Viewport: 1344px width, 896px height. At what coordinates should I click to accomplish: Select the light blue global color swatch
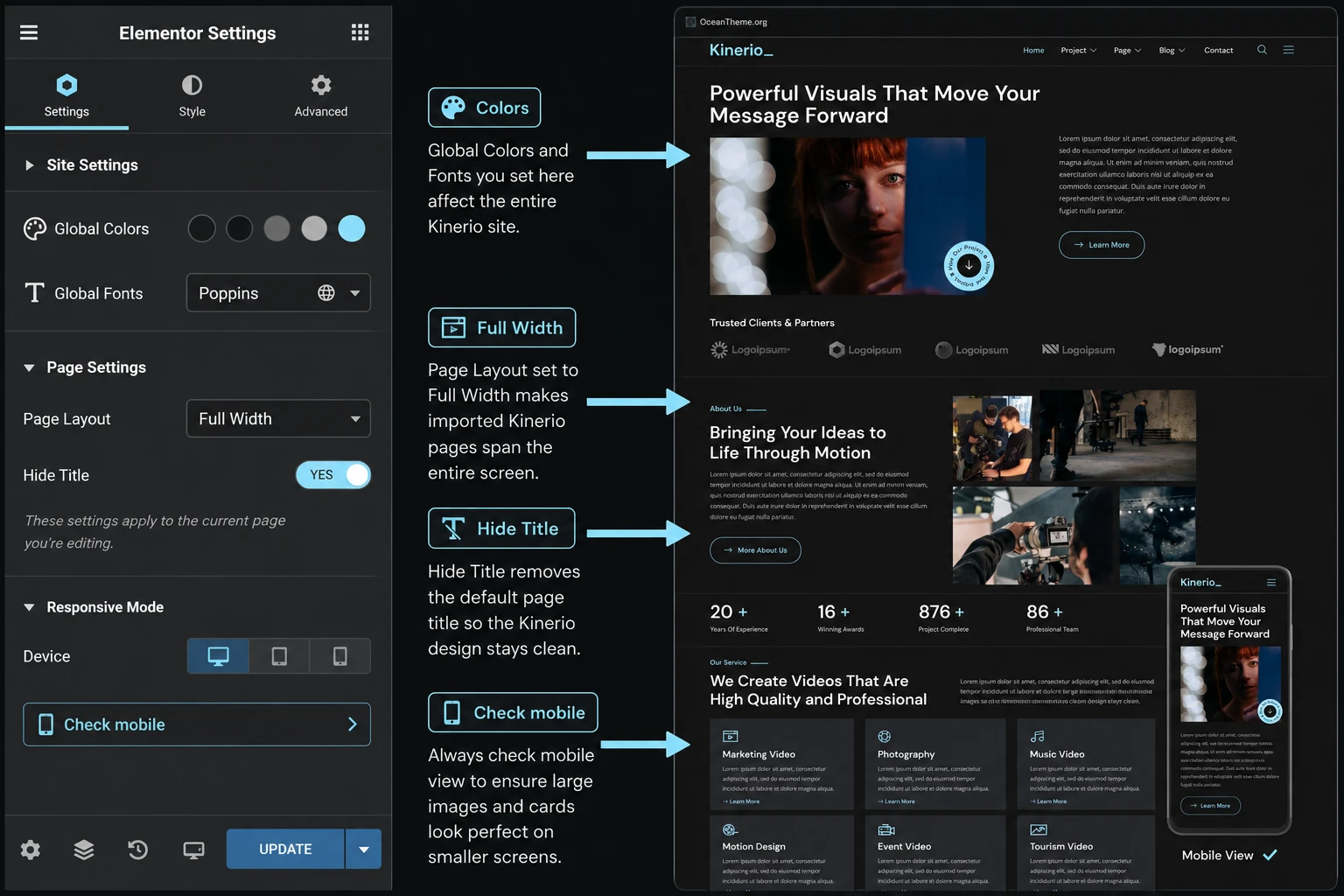[x=352, y=228]
